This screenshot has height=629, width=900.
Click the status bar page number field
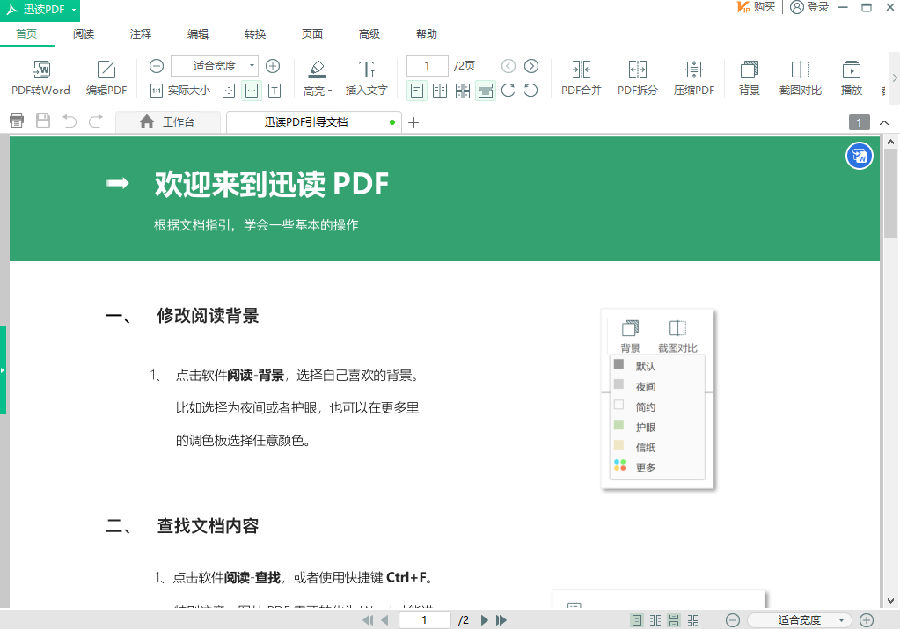pyautogui.click(x=424, y=620)
